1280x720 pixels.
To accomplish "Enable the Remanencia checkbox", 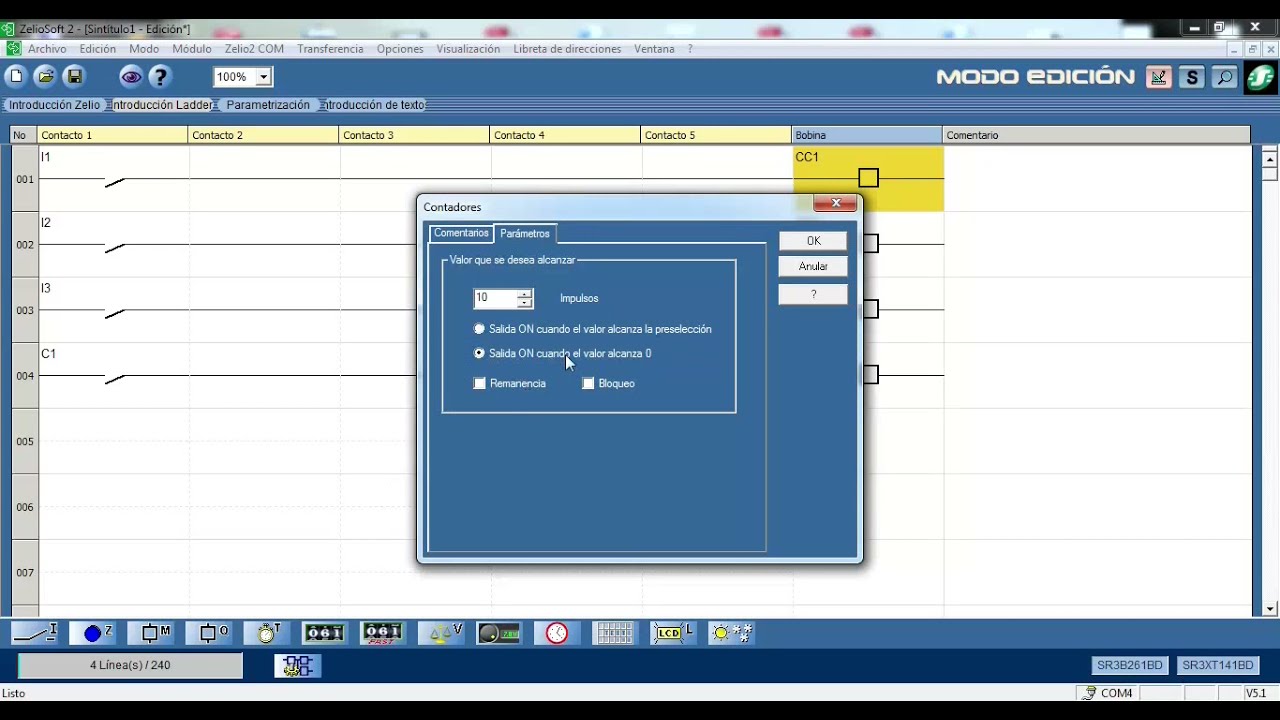I will (x=480, y=383).
